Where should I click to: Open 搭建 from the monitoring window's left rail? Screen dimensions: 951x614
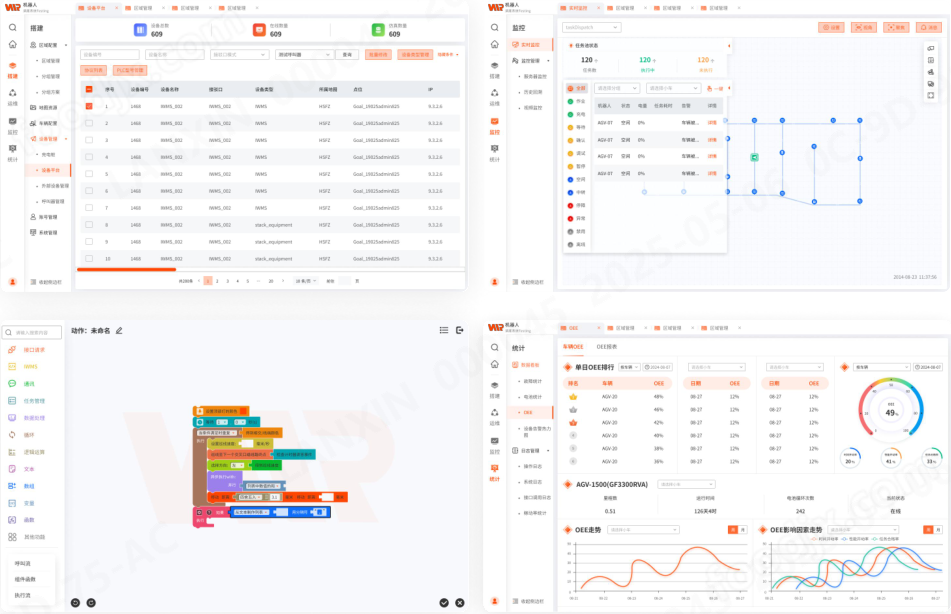494,69
